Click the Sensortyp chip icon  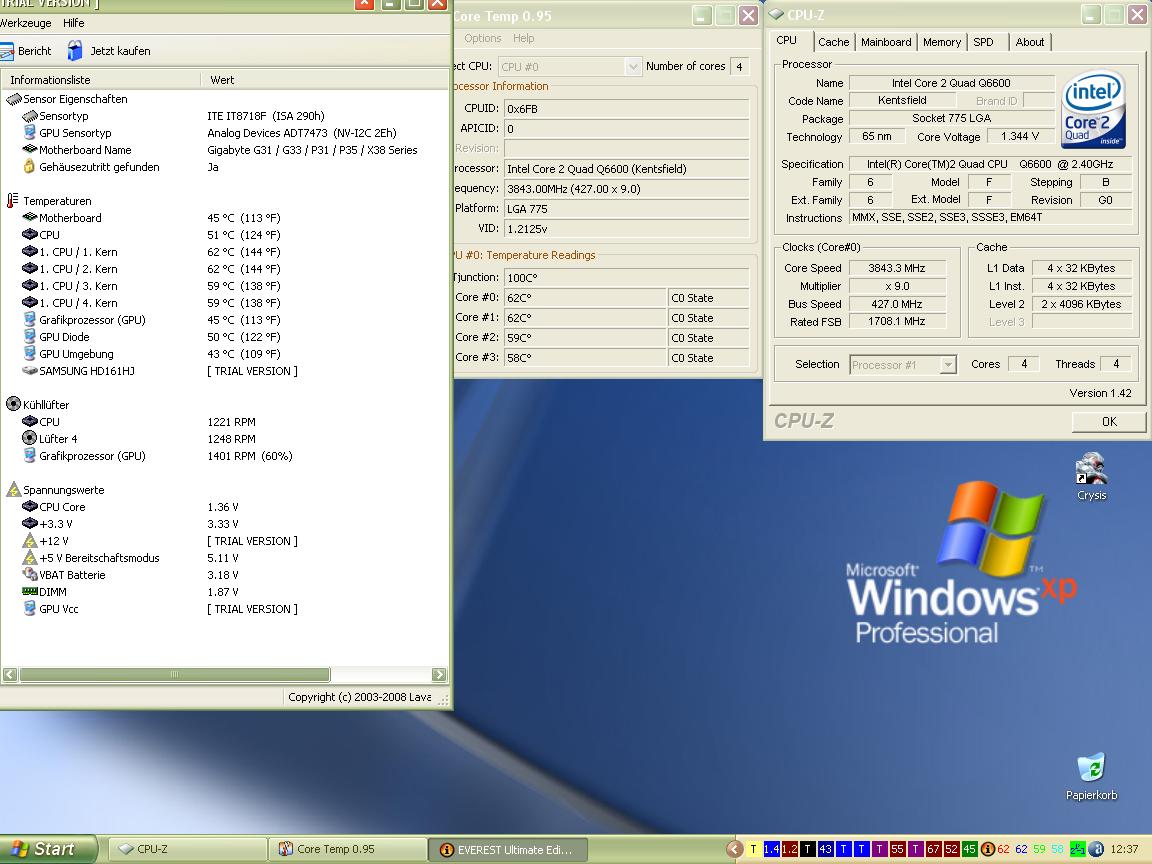[x=29, y=116]
